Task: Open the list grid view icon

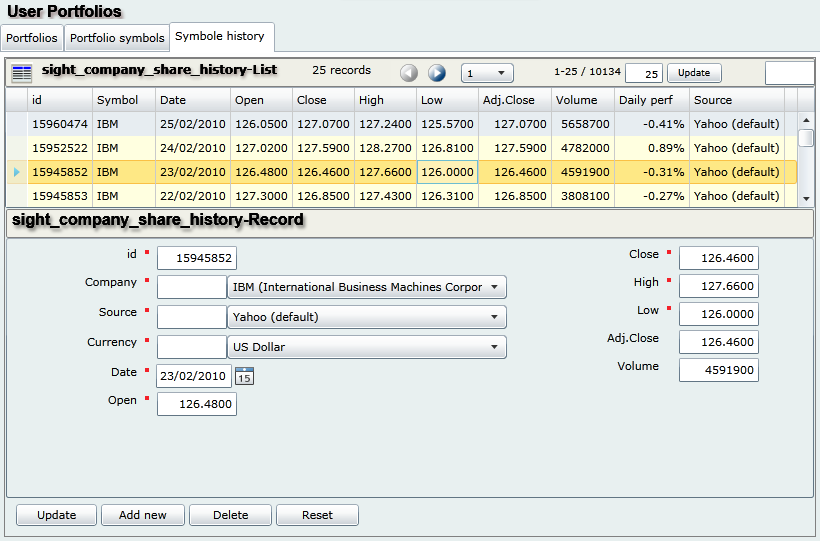Action: pos(22,73)
